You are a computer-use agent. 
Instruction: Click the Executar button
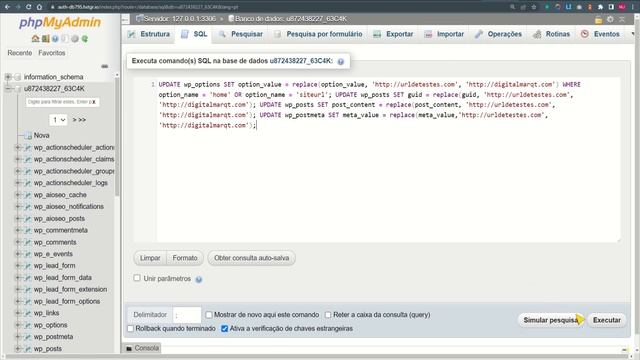pyautogui.click(x=607, y=320)
